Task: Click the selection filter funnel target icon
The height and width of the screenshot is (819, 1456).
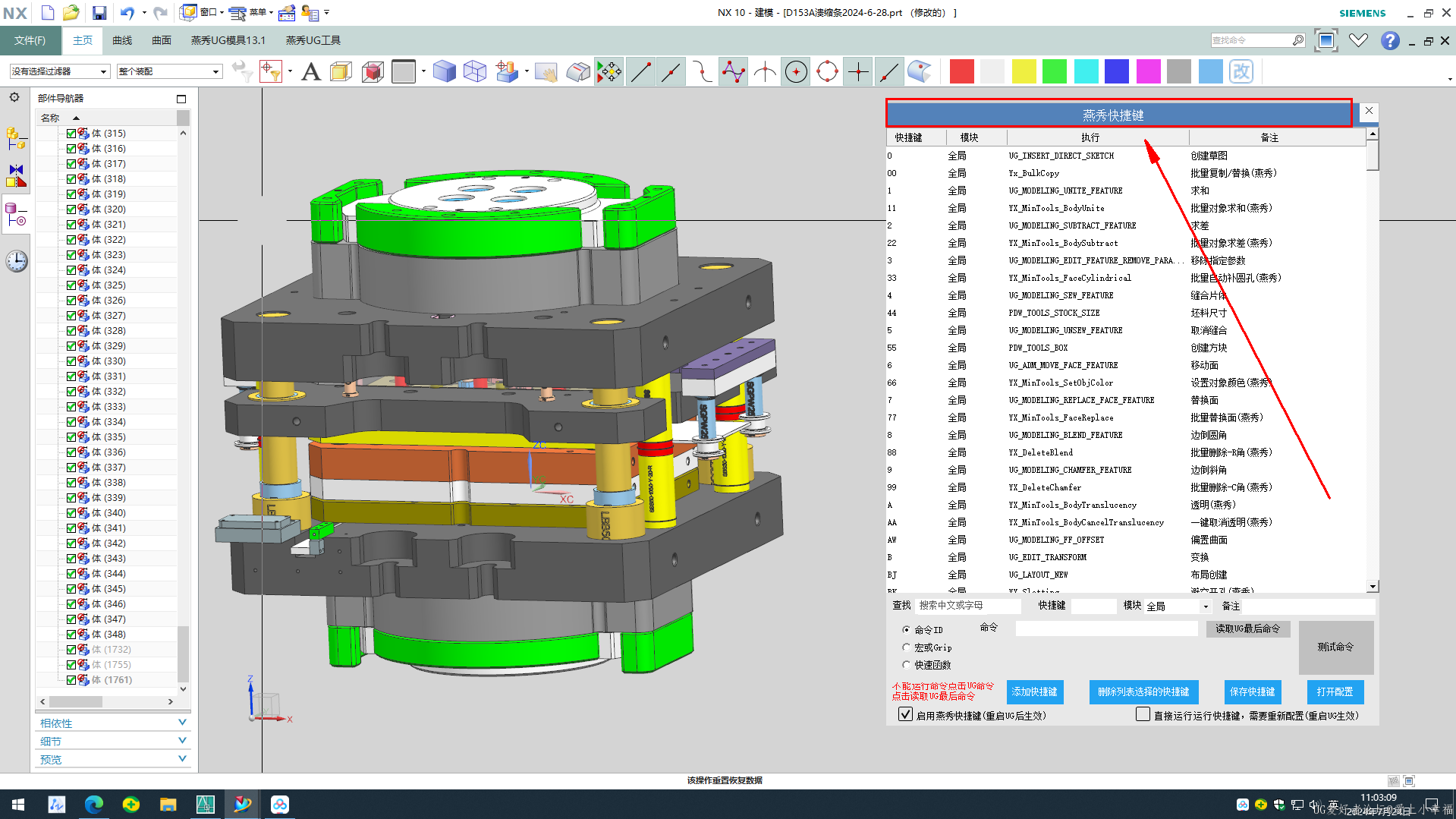Action: pyautogui.click(x=271, y=71)
